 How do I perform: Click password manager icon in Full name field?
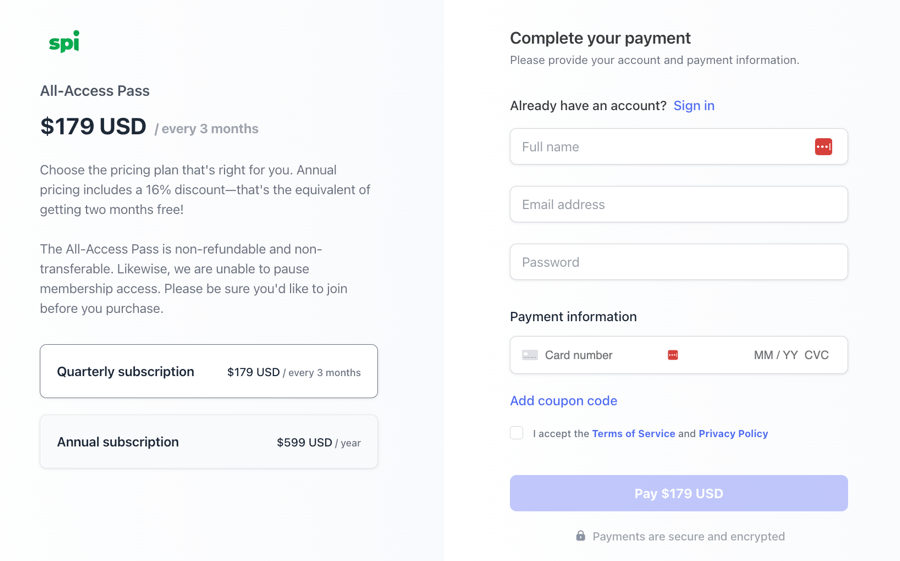tap(823, 147)
